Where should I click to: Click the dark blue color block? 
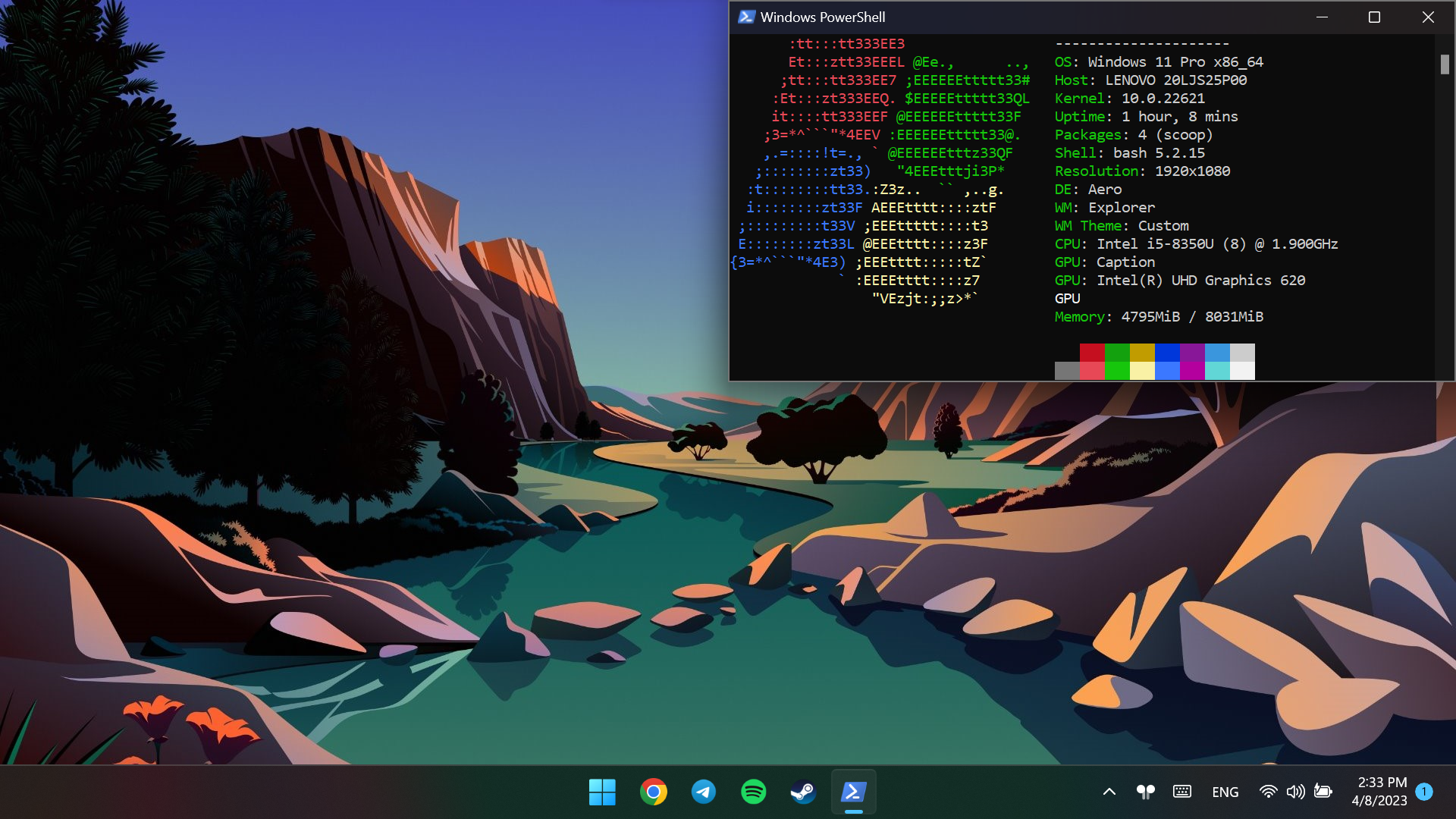tap(1167, 353)
